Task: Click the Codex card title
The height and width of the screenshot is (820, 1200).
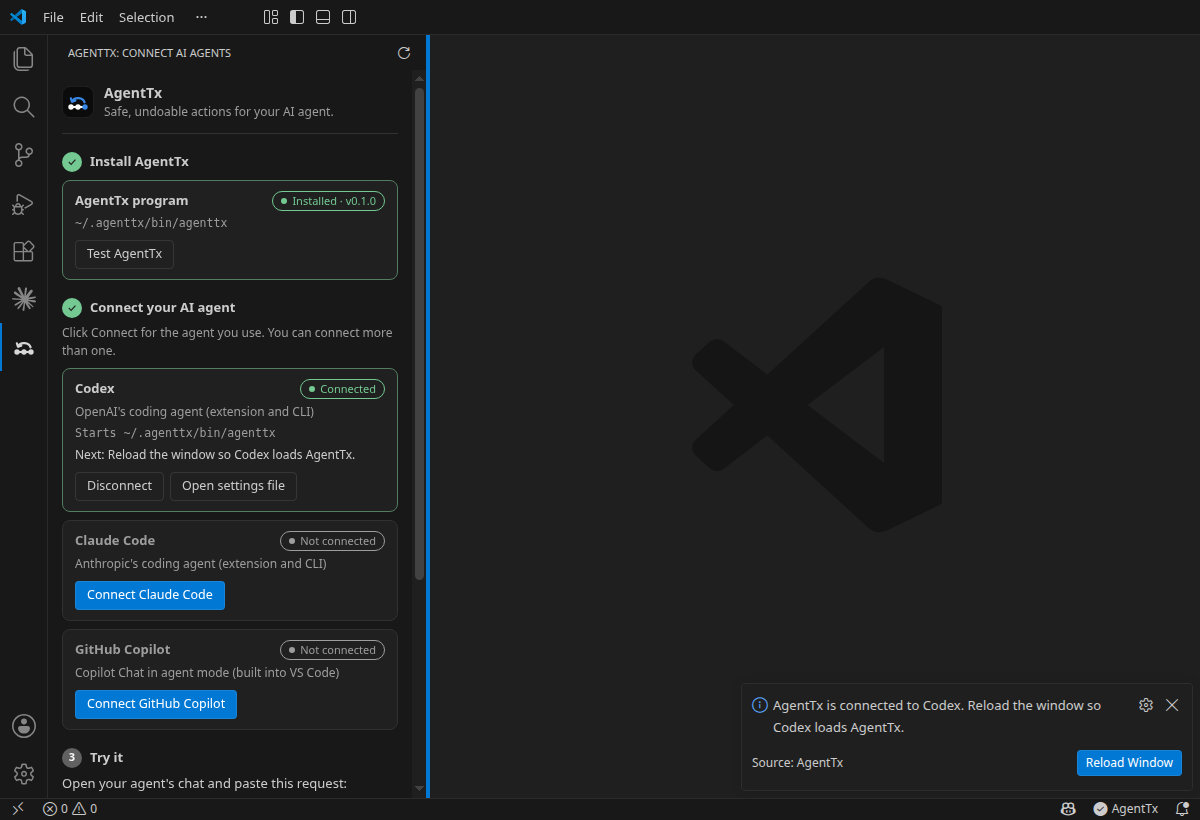Action: click(x=95, y=388)
